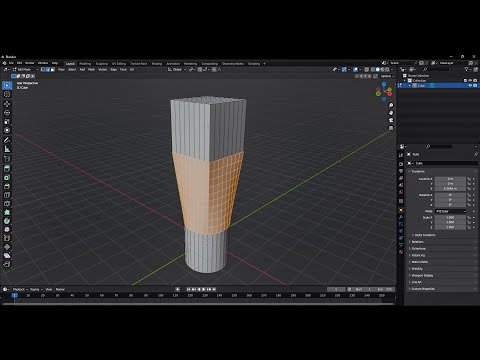Toggle Collection visibility eye in outliner

[x=470, y=80]
